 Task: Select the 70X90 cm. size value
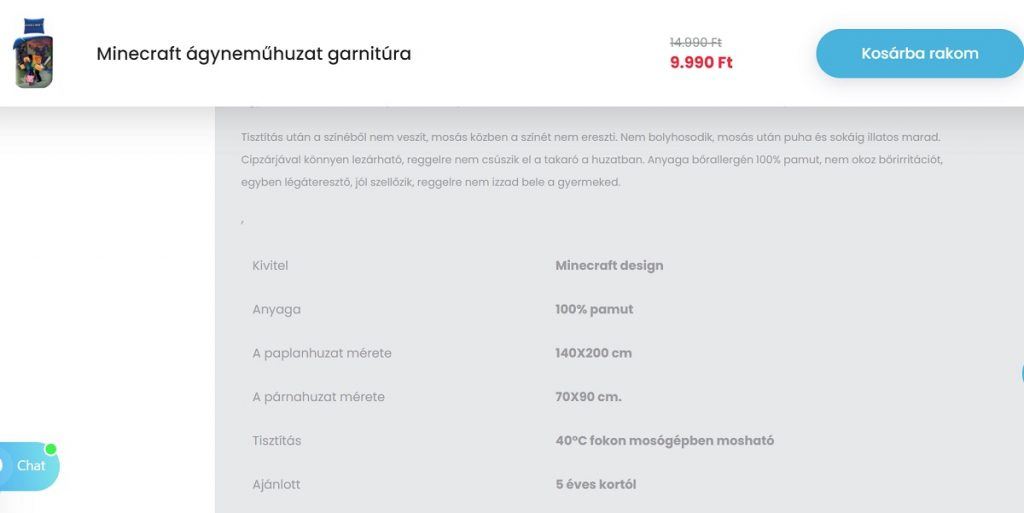[588, 397]
